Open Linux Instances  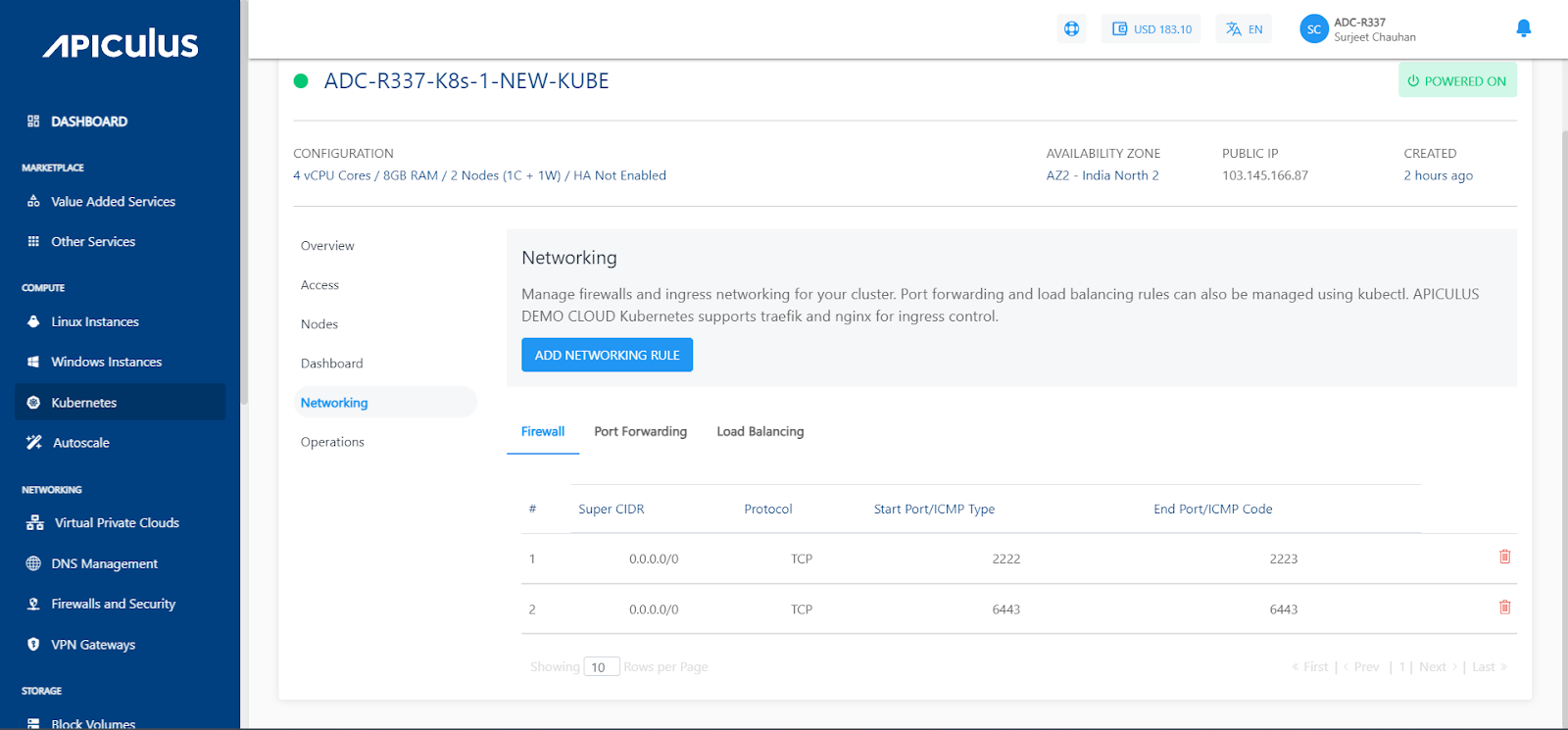(x=95, y=321)
